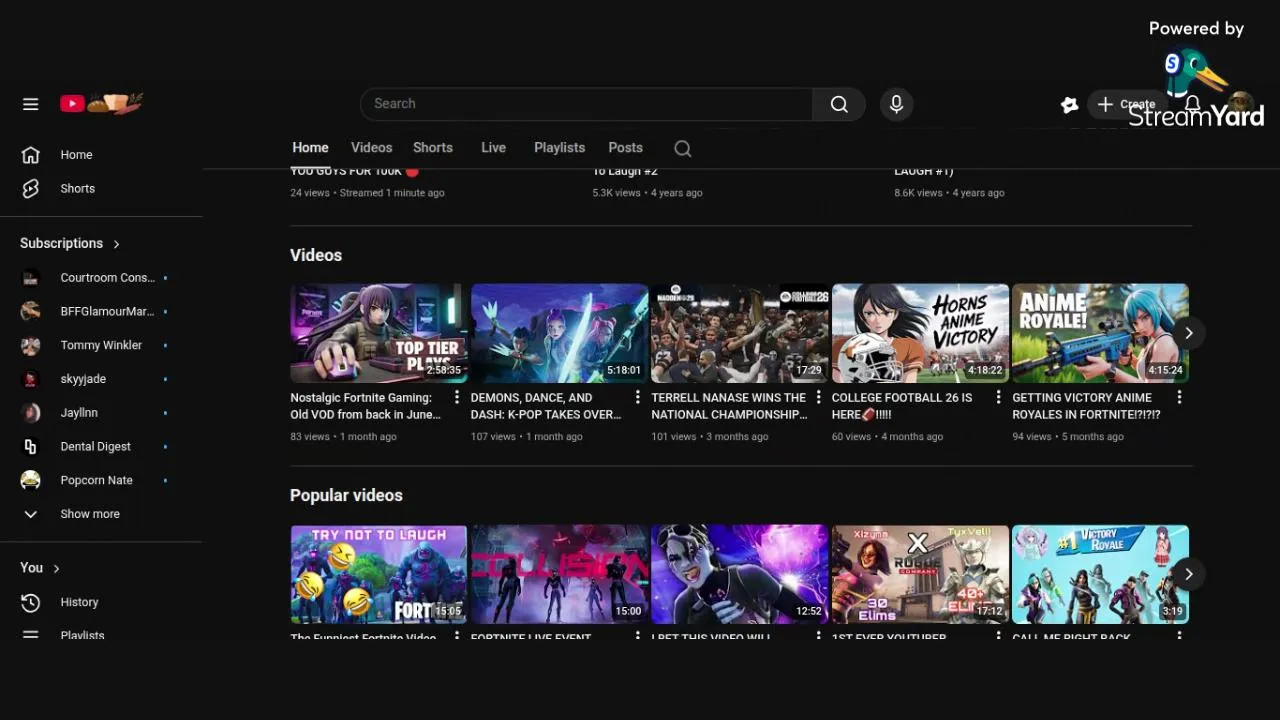Open BFFGlamourMar... subscription
The height and width of the screenshot is (720, 1280).
pos(100,311)
